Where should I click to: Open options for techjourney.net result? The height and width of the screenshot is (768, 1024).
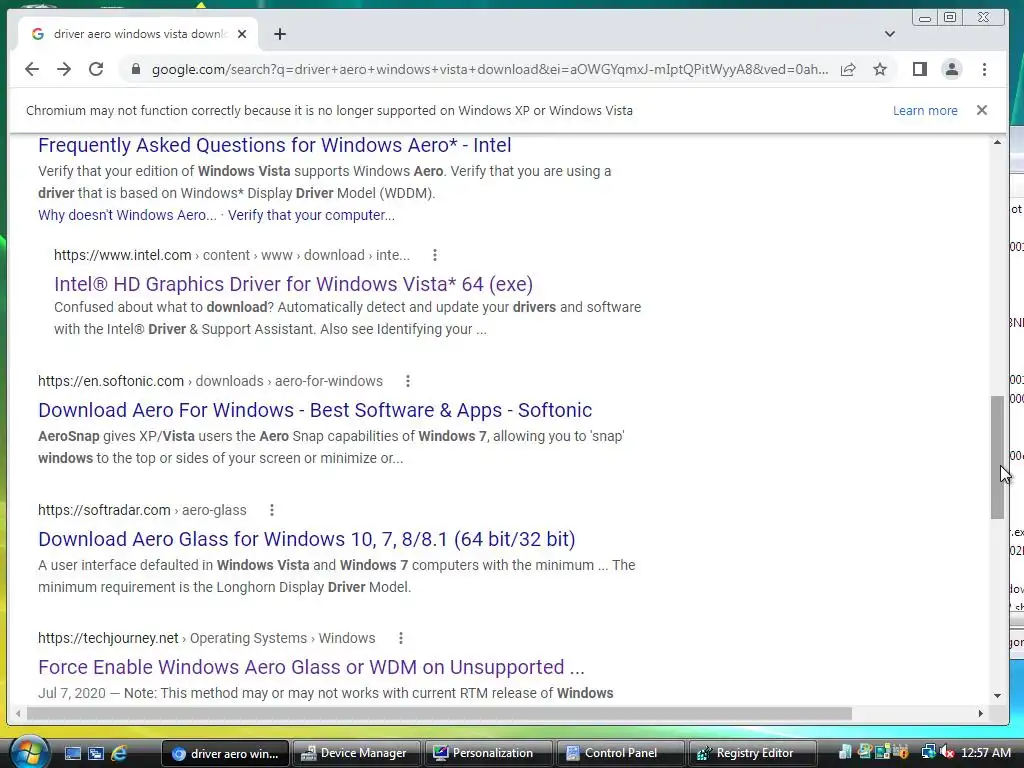pos(400,638)
